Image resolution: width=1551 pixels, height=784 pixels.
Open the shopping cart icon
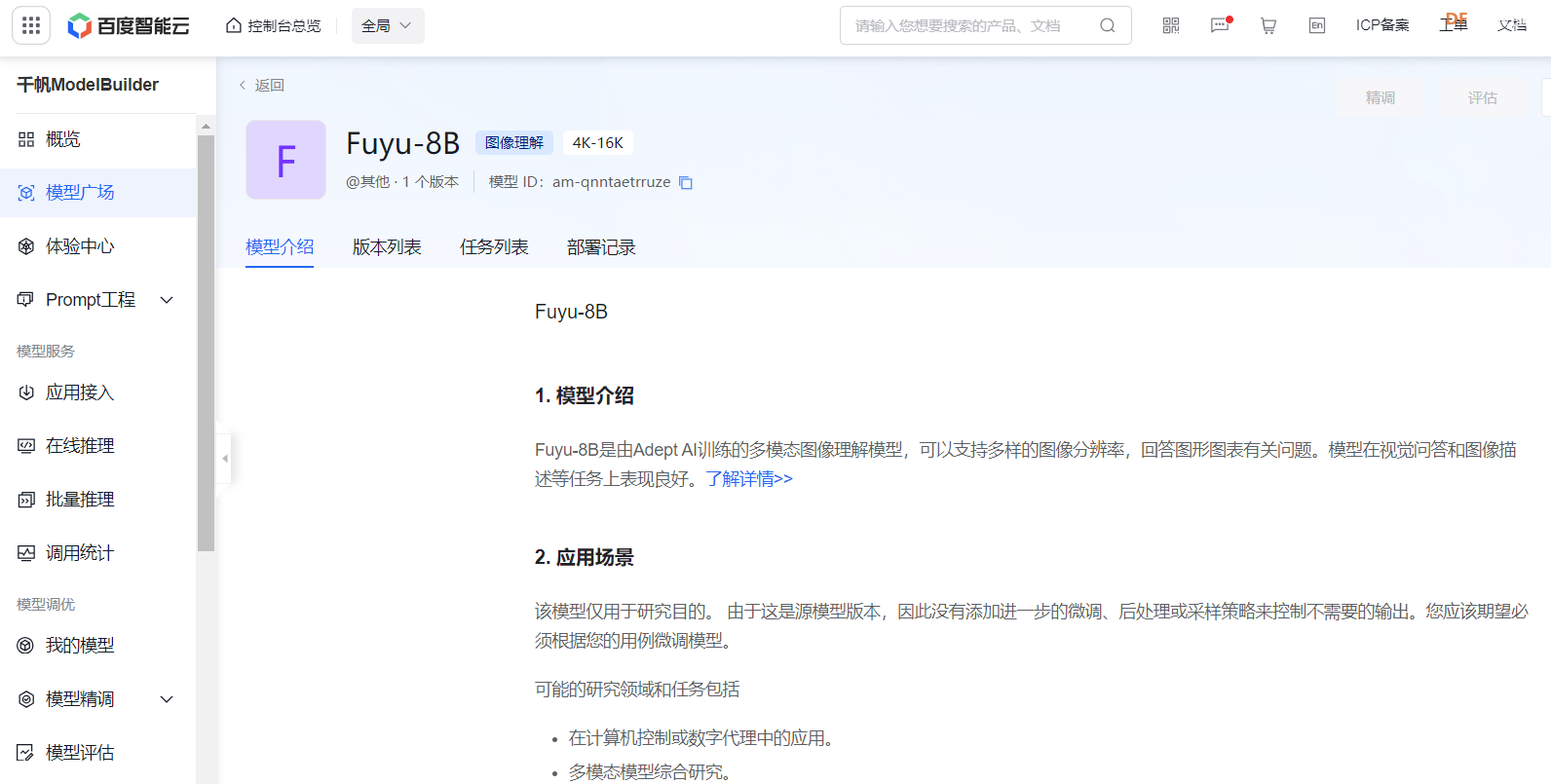(1268, 25)
